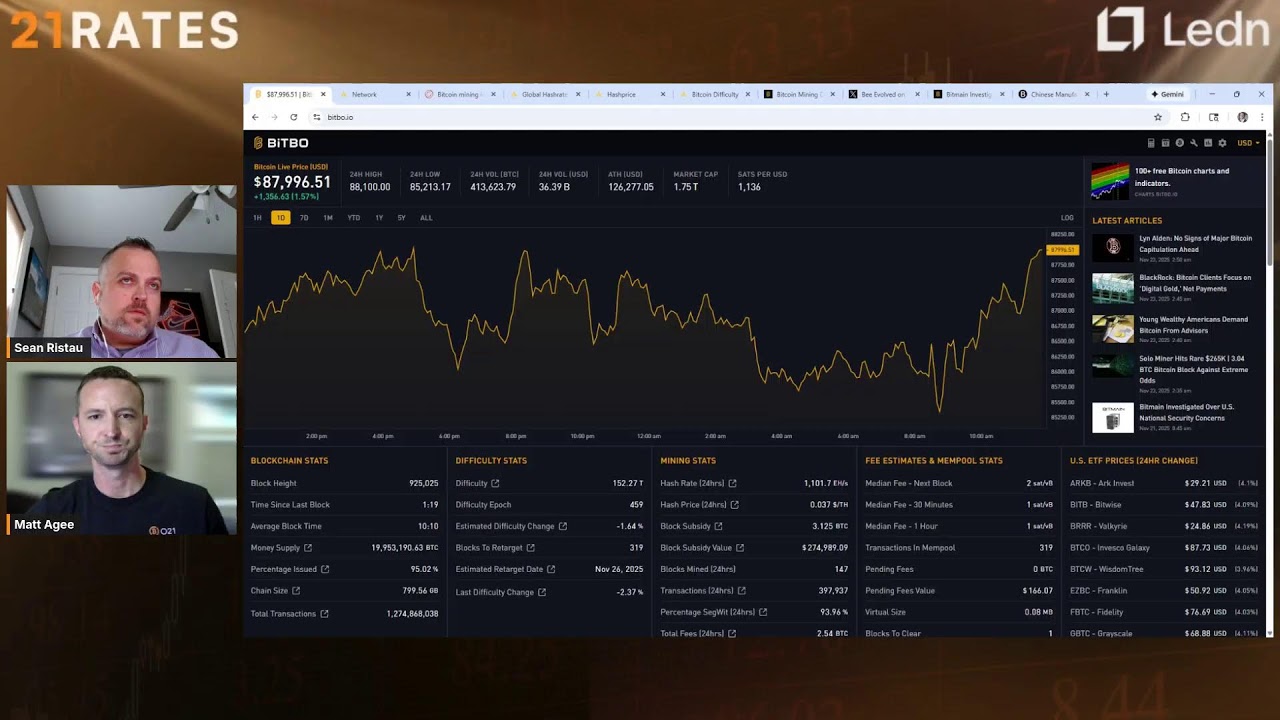This screenshot has width=1280, height=720.
Task: Open Bitmain Investigated article link
Action: point(1187,412)
